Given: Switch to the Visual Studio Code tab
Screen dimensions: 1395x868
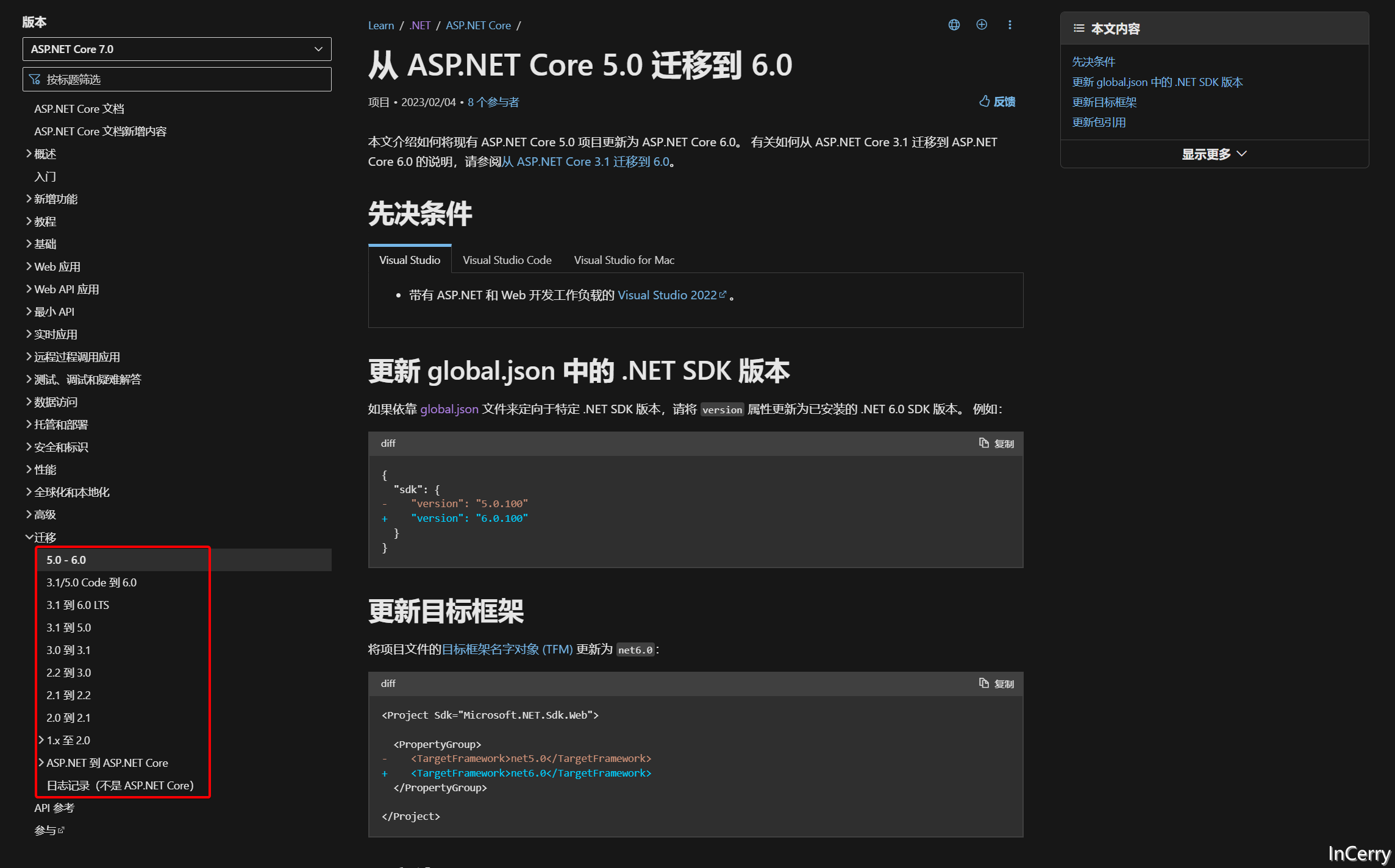Looking at the screenshot, I should [507, 260].
